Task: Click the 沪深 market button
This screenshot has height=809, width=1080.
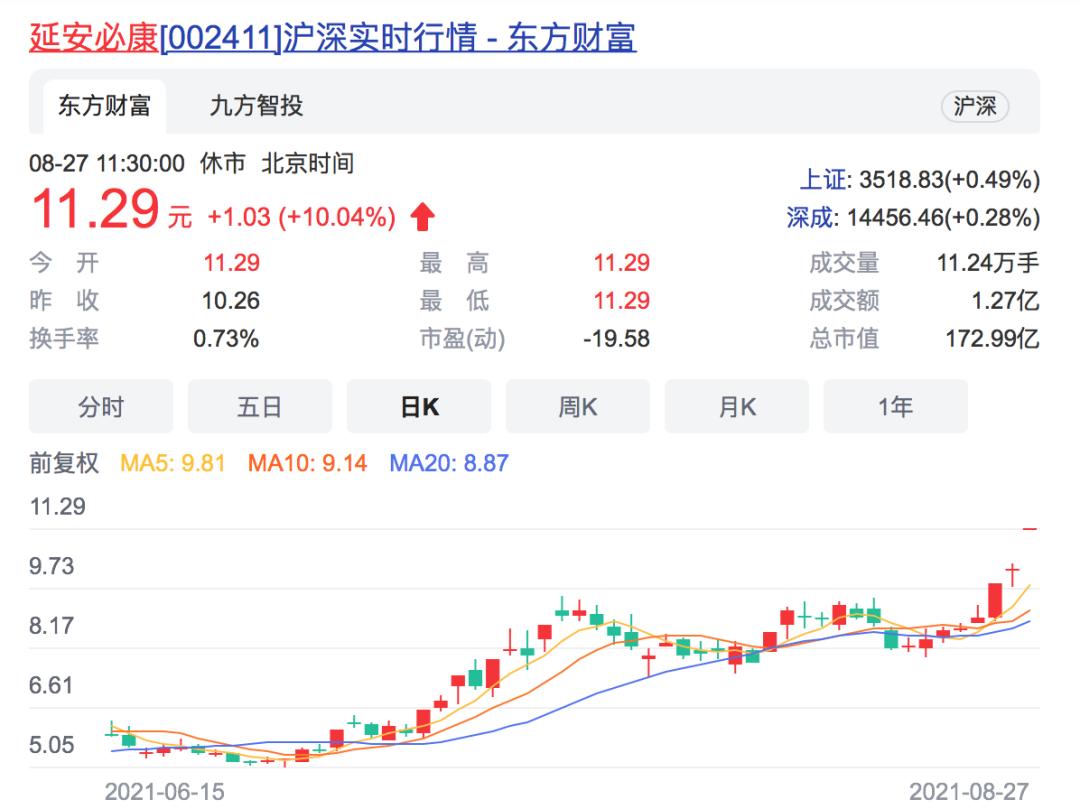Action: tap(975, 106)
